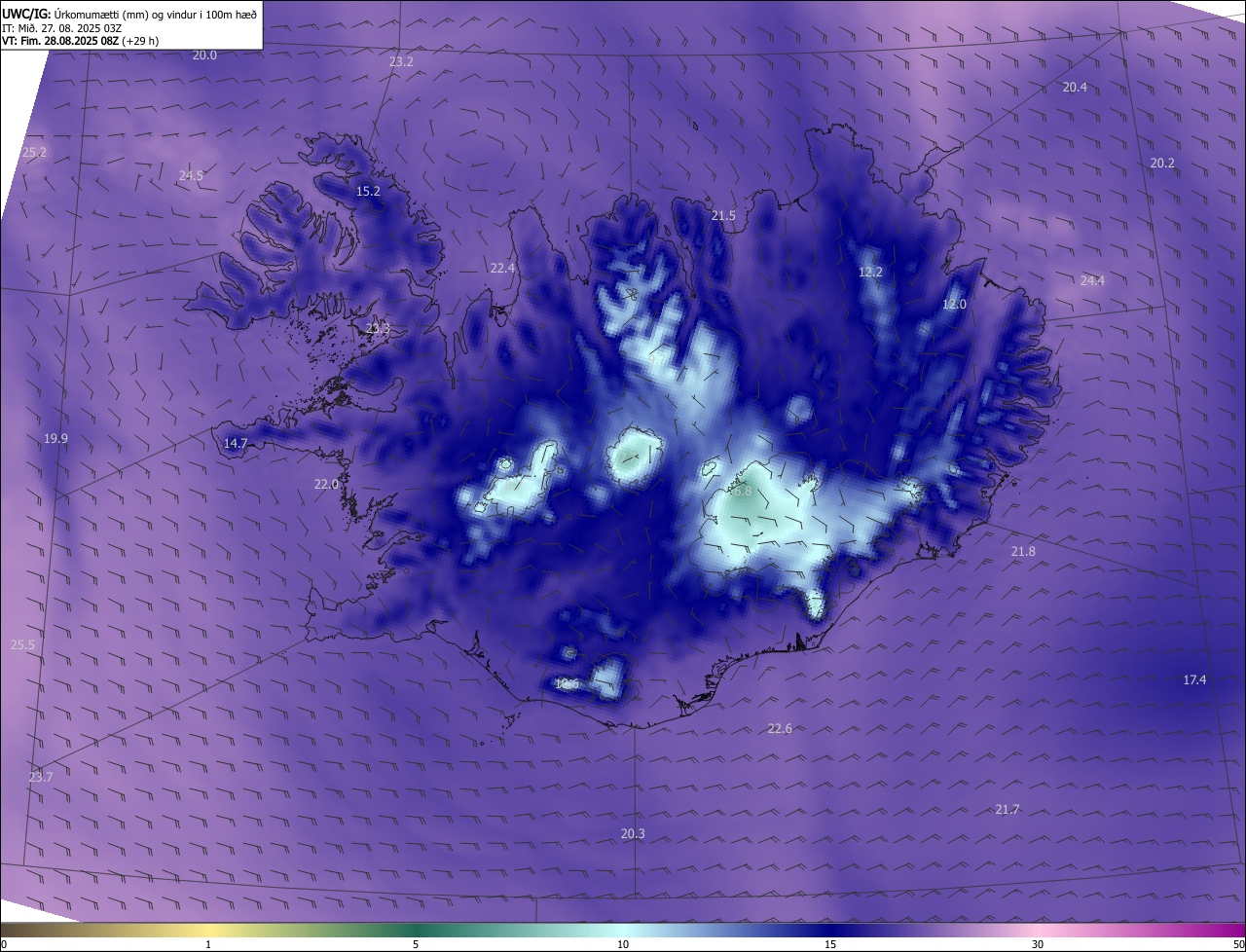Click the 10 tick label on color scale
Screen dimensions: 1246x952
(x=623, y=944)
